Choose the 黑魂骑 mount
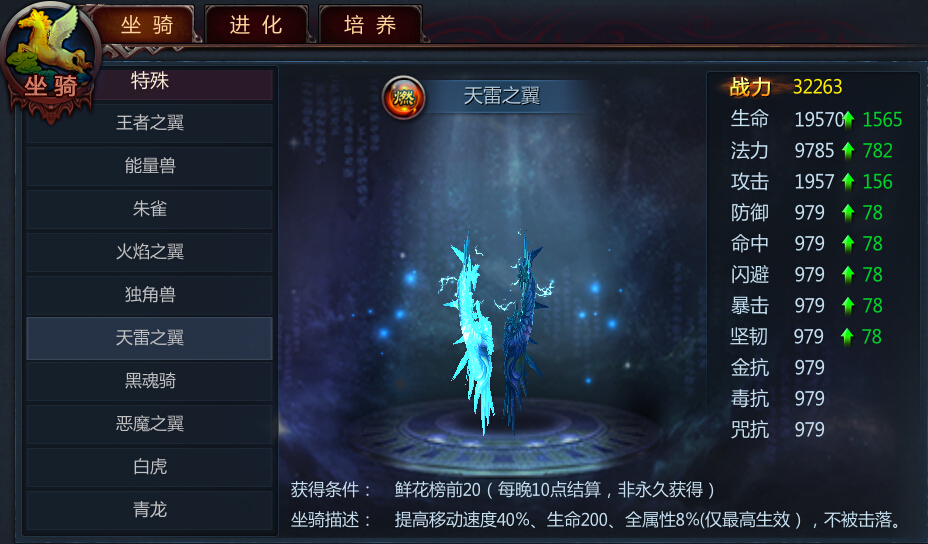 [x=149, y=381]
